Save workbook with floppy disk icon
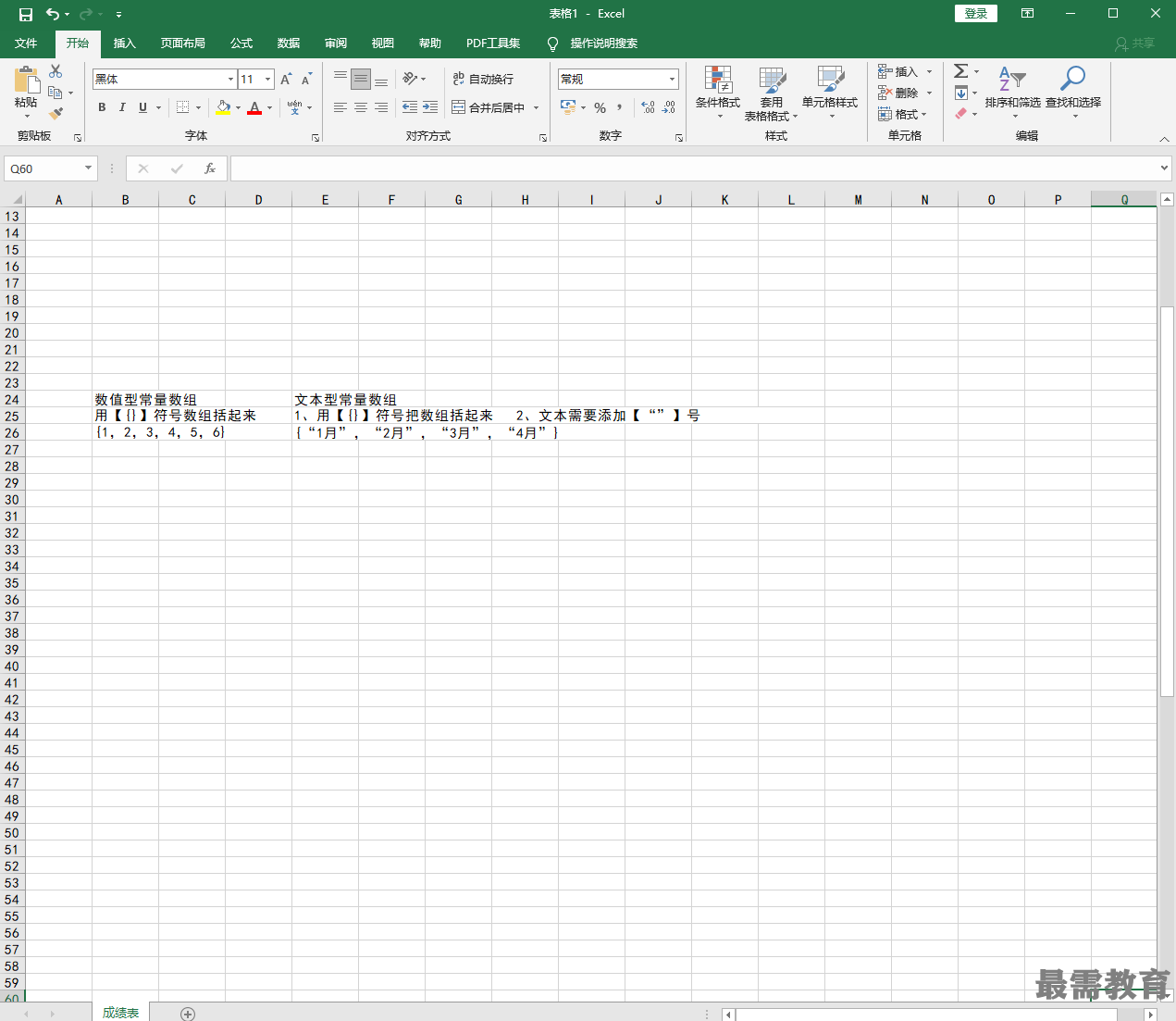 click(26, 14)
